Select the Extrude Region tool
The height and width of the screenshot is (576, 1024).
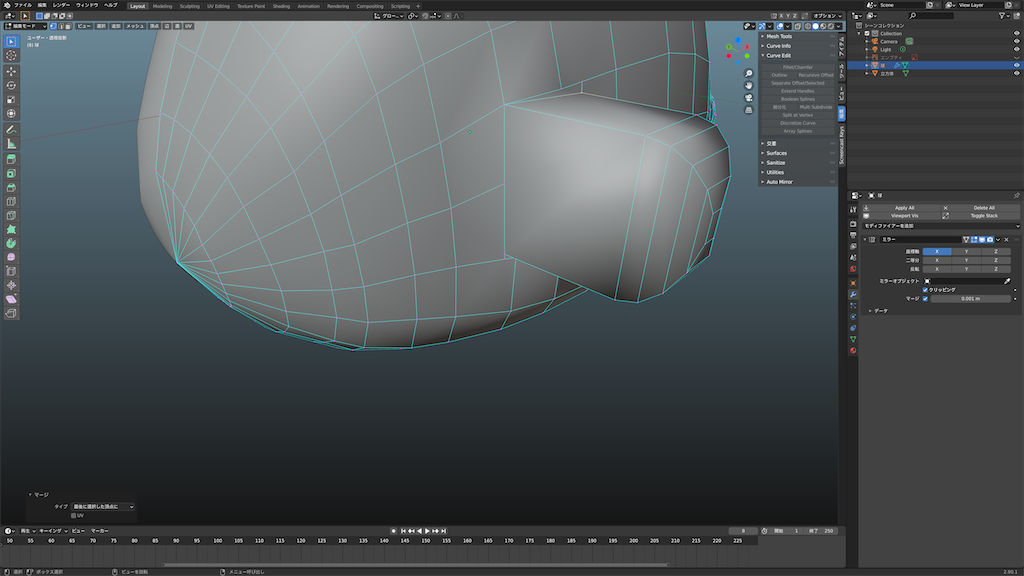pyautogui.click(x=11, y=159)
